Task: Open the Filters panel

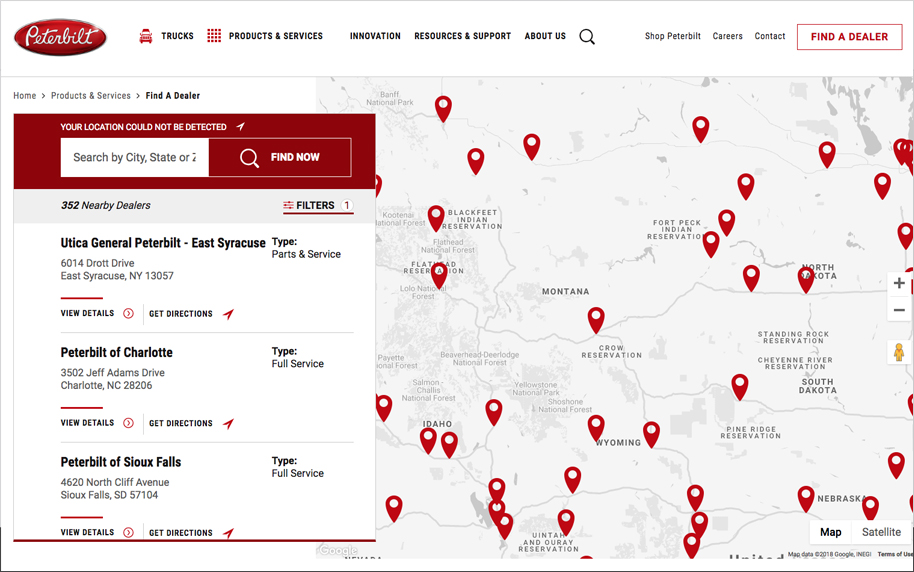Action: click(x=317, y=205)
